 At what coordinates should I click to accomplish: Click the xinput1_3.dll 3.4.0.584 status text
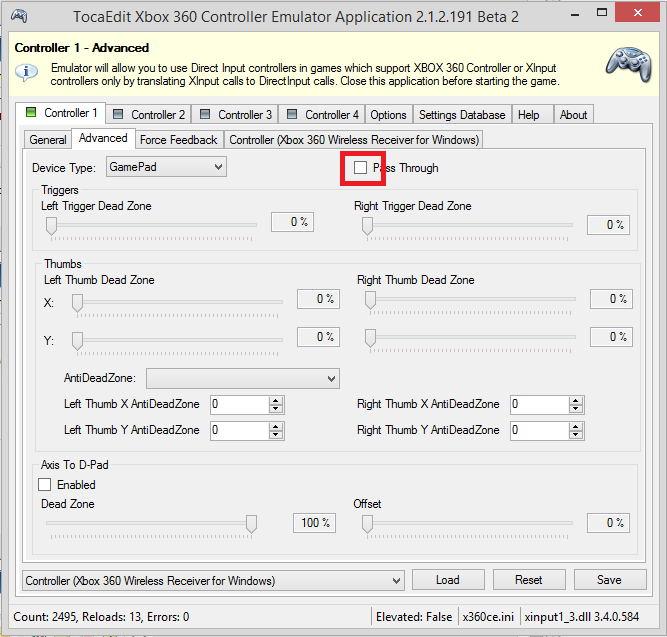point(582,617)
